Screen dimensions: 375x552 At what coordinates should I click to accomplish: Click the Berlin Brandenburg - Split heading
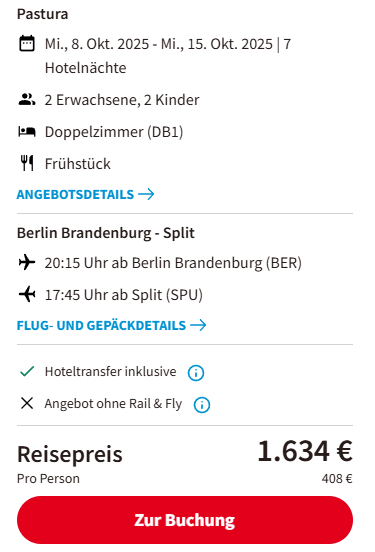click(x=106, y=233)
